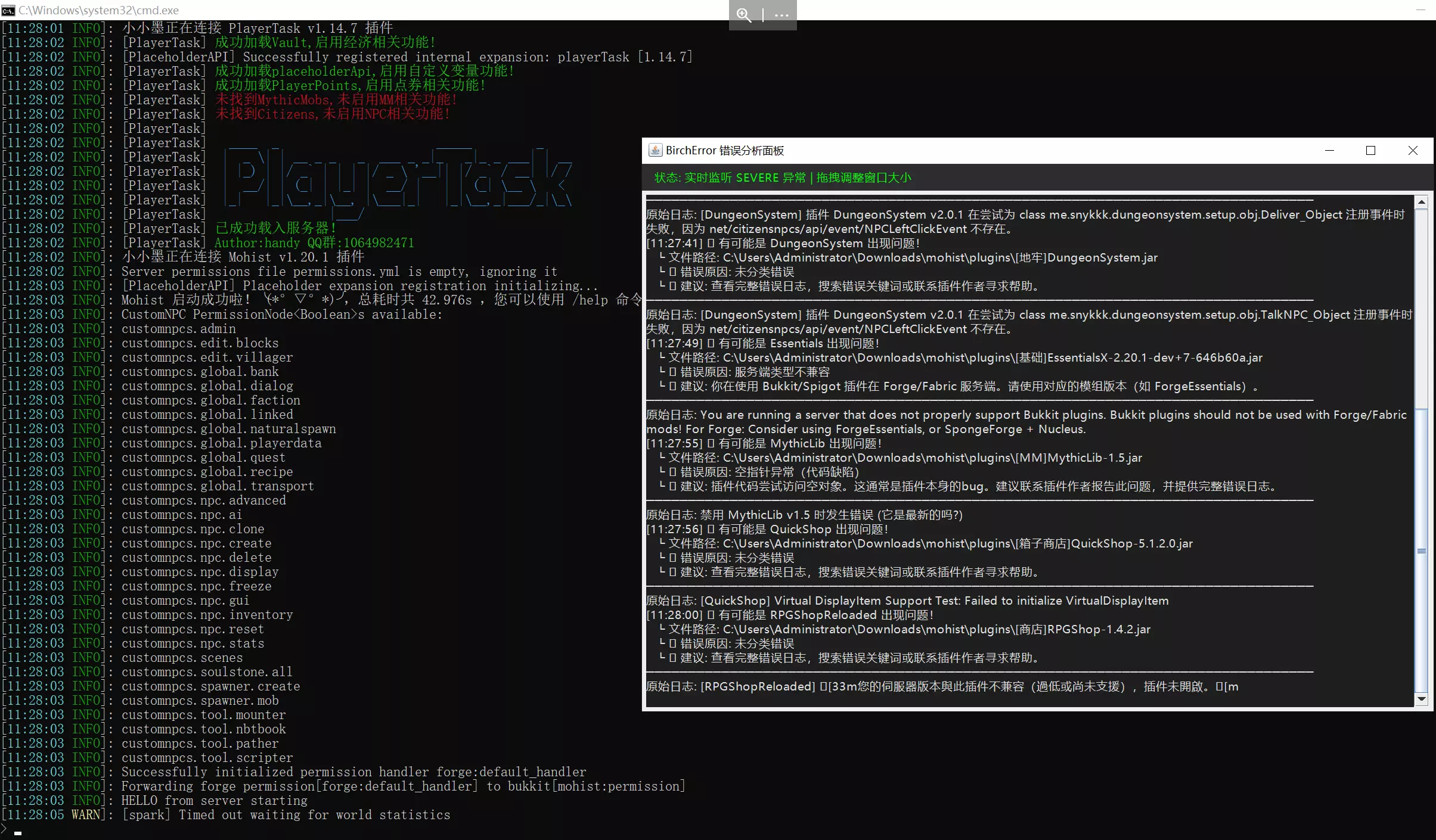The height and width of the screenshot is (840, 1436).
Task: Click the 'HELLO from server starting' console line
Action: tap(154, 800)
